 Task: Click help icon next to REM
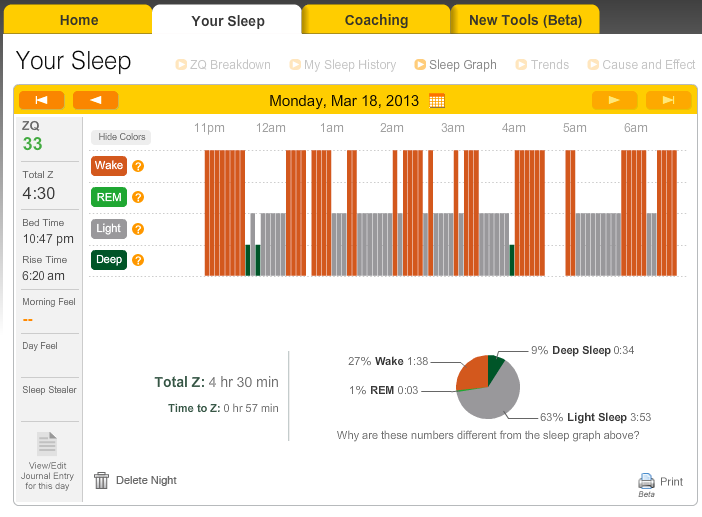click(x=138, y=198)
